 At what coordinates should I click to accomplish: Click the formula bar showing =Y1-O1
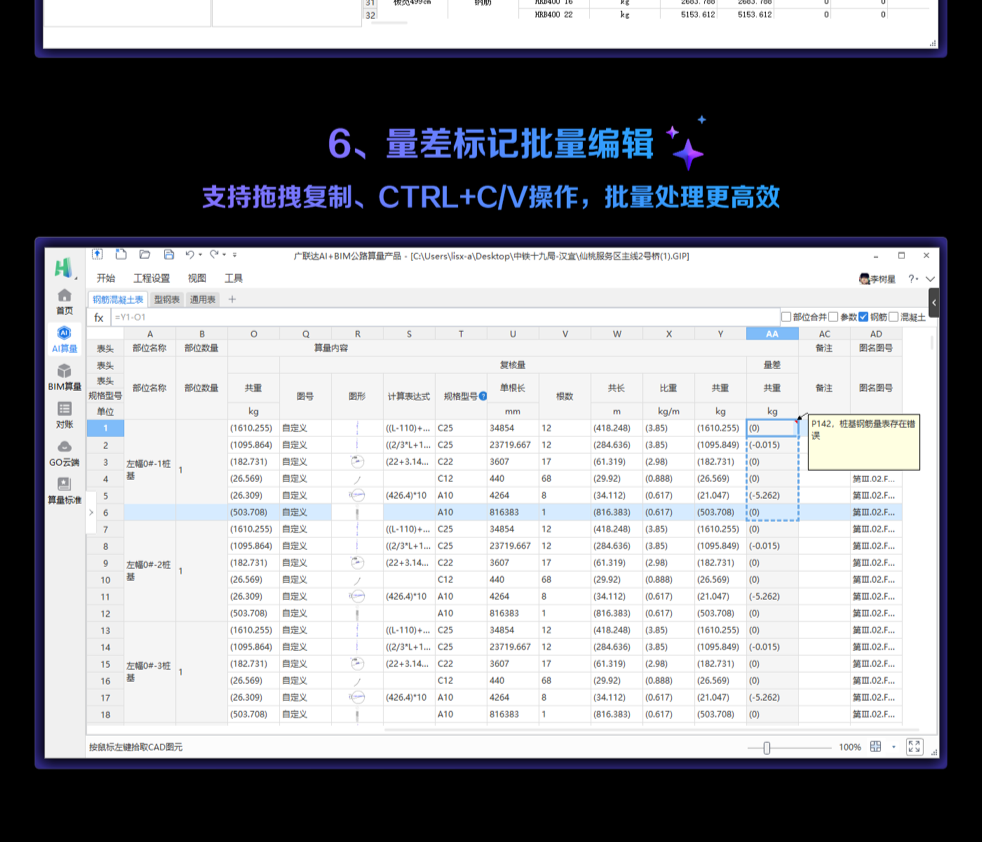(x=445, y=318)
